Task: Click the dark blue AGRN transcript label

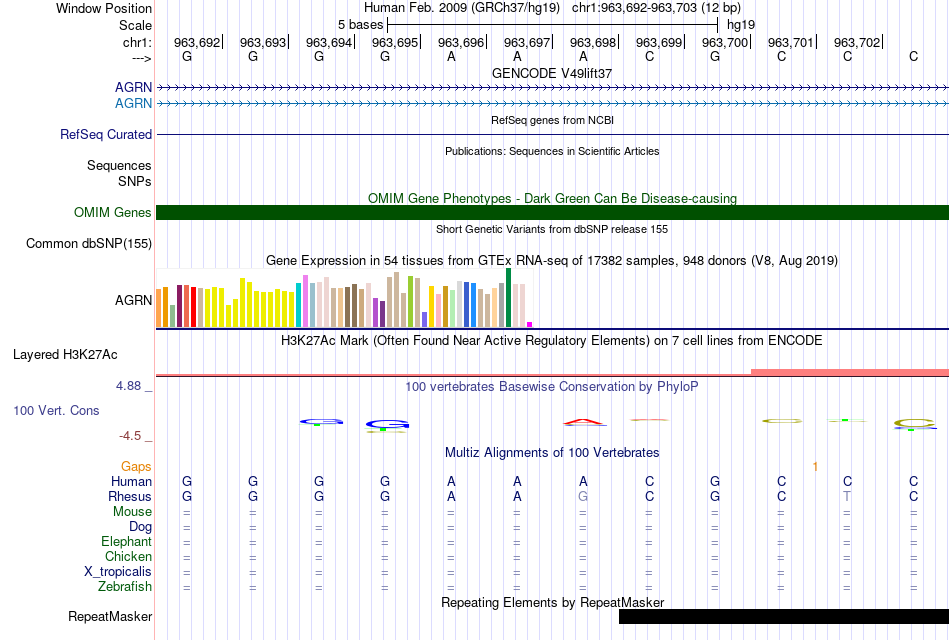Action: tap(134, 87)
